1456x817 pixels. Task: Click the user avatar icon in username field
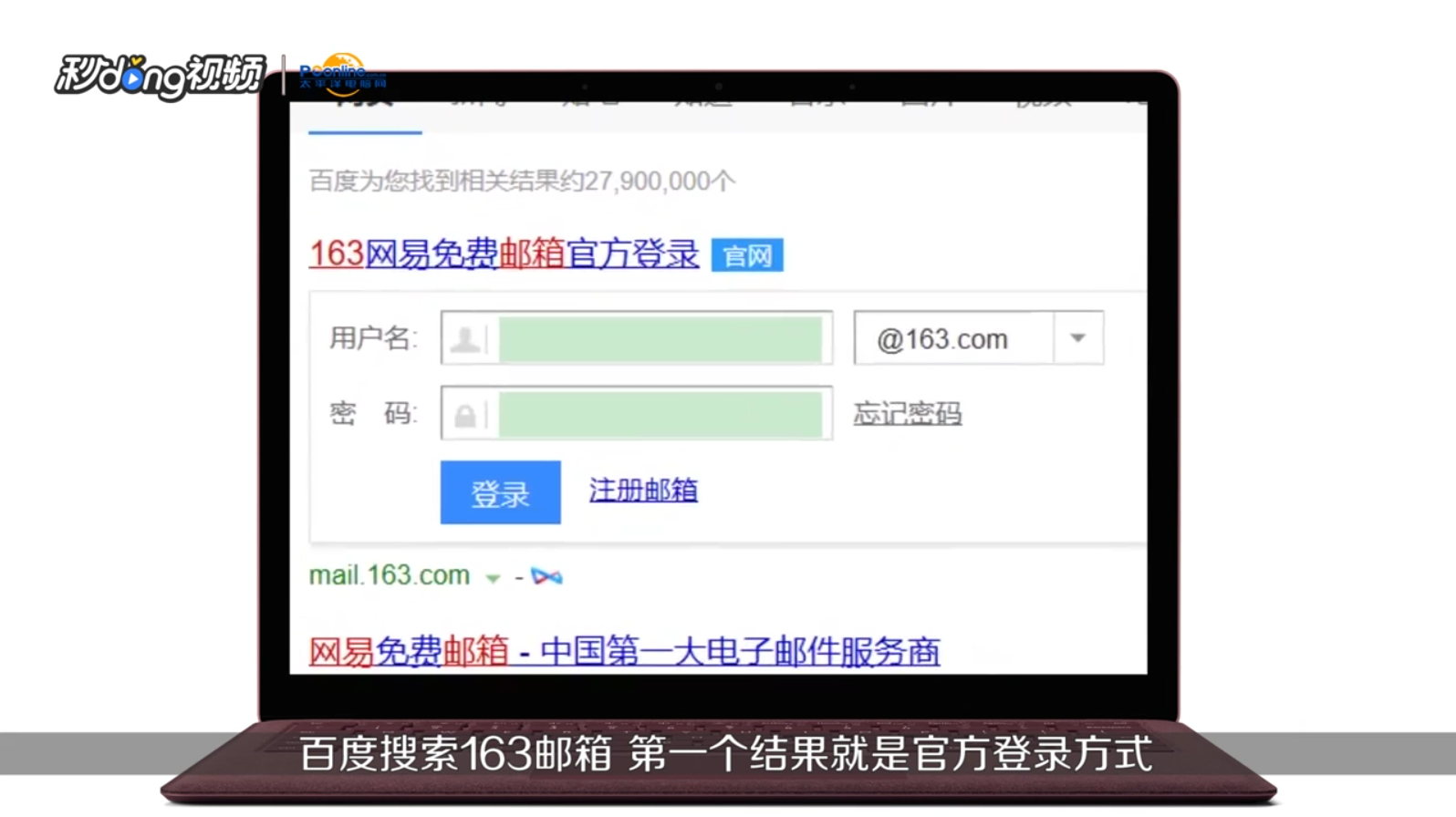(465, 339)
